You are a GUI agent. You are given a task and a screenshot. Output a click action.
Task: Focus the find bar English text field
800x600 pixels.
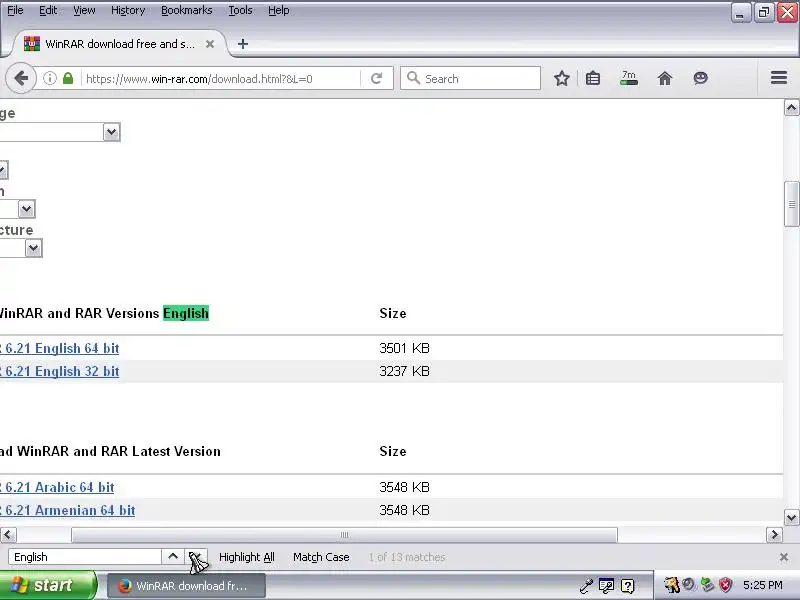(85, 557)
